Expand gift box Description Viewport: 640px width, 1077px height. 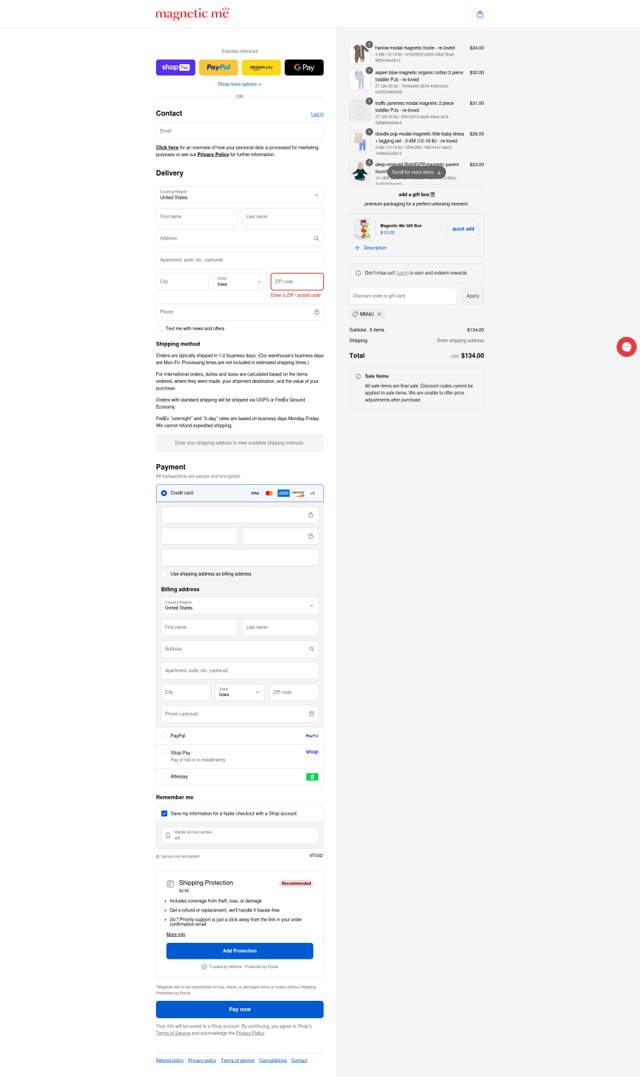point(371,248)
